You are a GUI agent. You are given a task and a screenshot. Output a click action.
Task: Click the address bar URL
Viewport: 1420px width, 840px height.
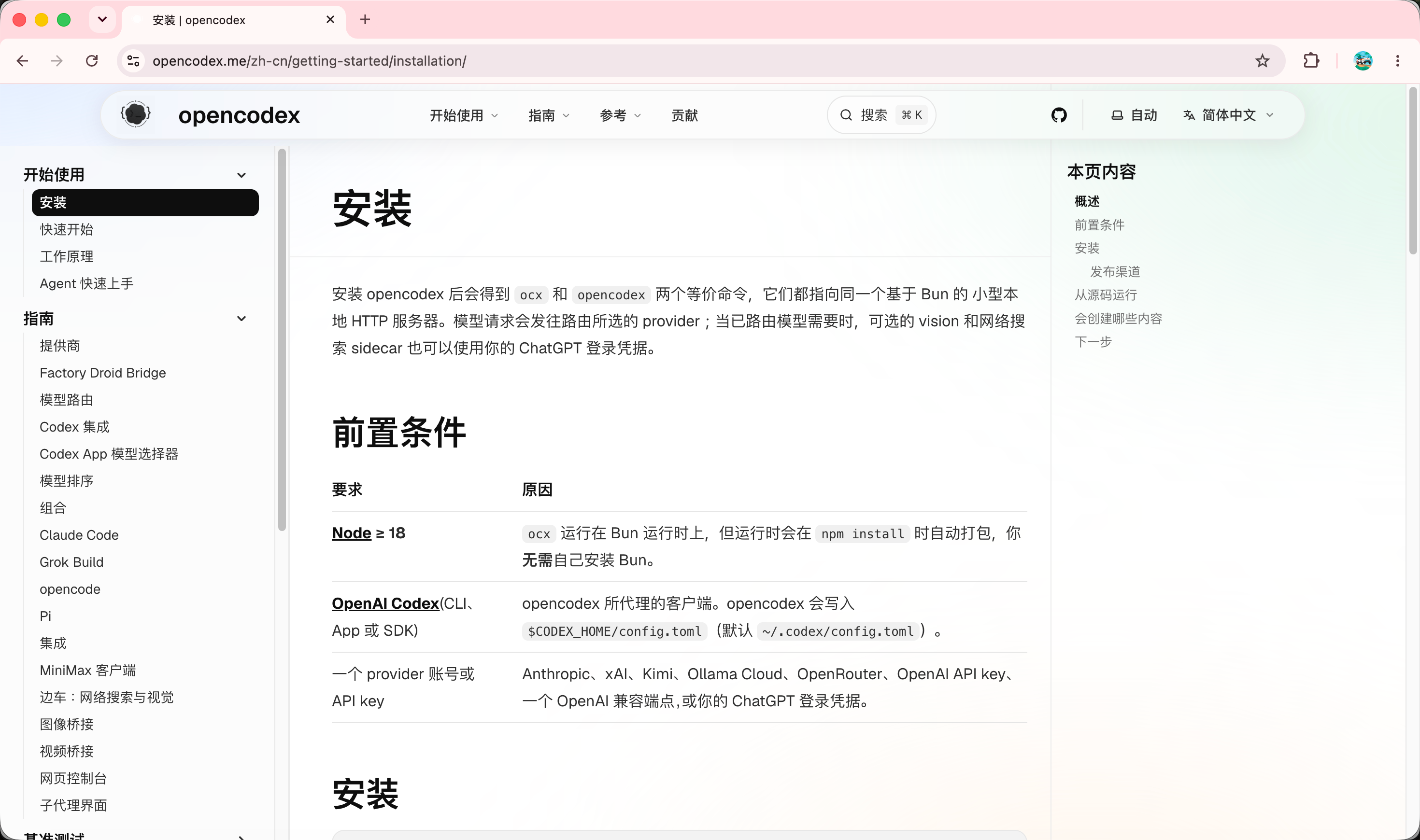309,61
